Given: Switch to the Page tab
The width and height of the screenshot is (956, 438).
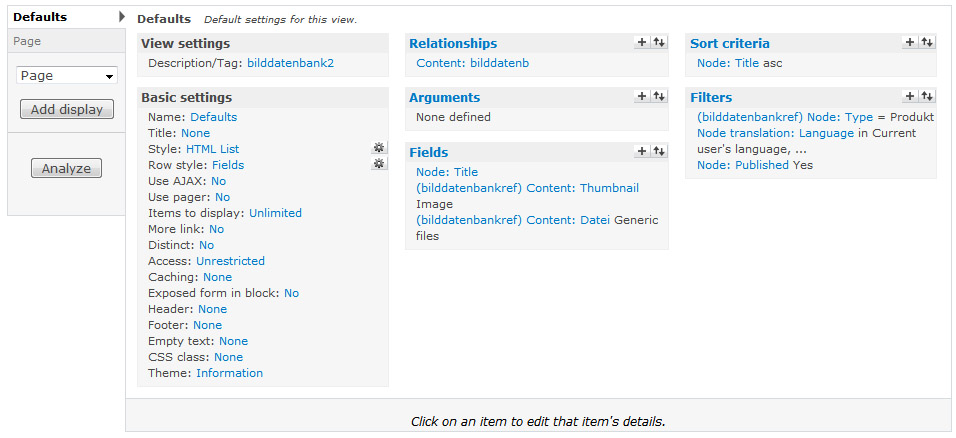Looking at the screenshot, I should [30, 41].
